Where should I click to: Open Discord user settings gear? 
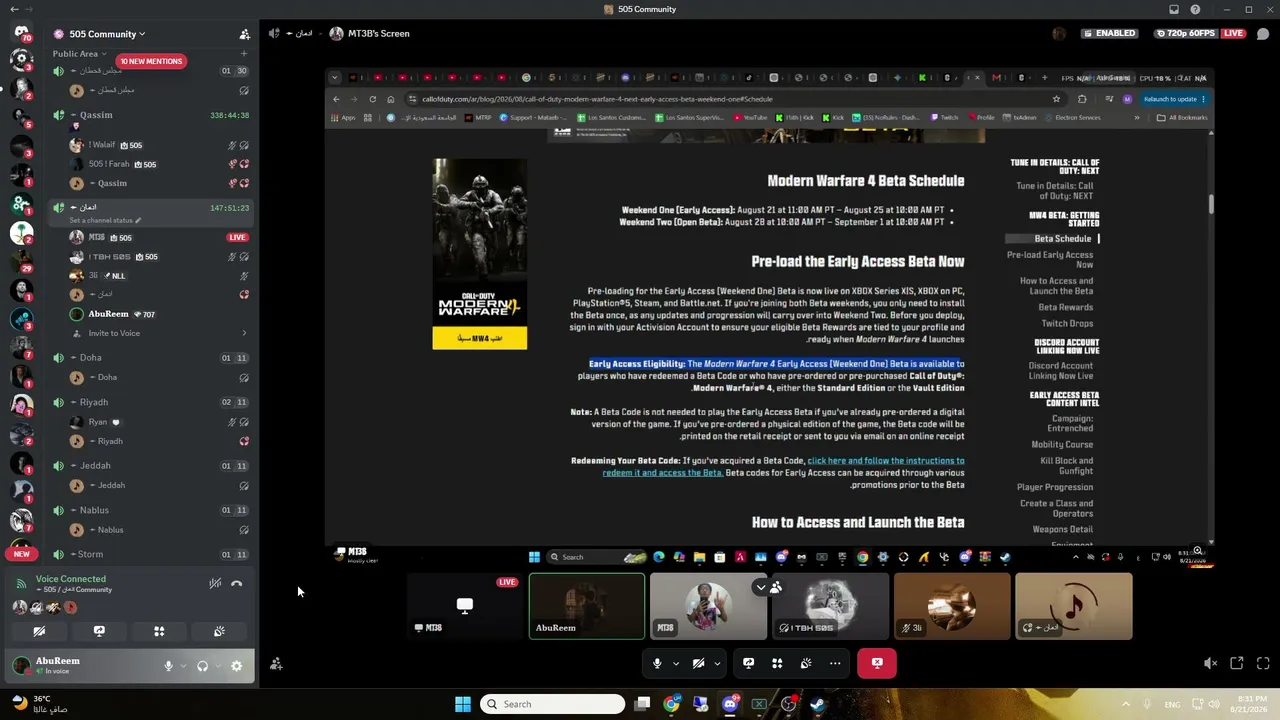(x=236, y=666)
